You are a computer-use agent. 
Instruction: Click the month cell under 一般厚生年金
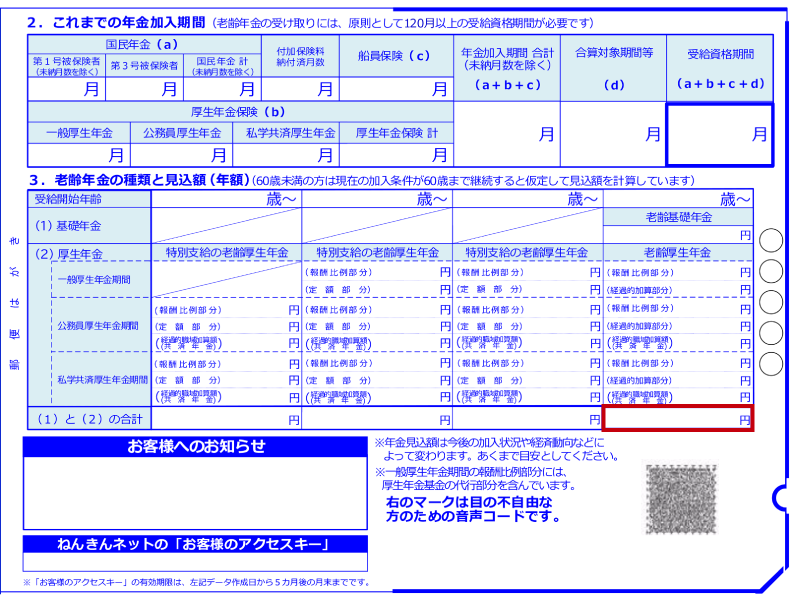pos(80,155)
